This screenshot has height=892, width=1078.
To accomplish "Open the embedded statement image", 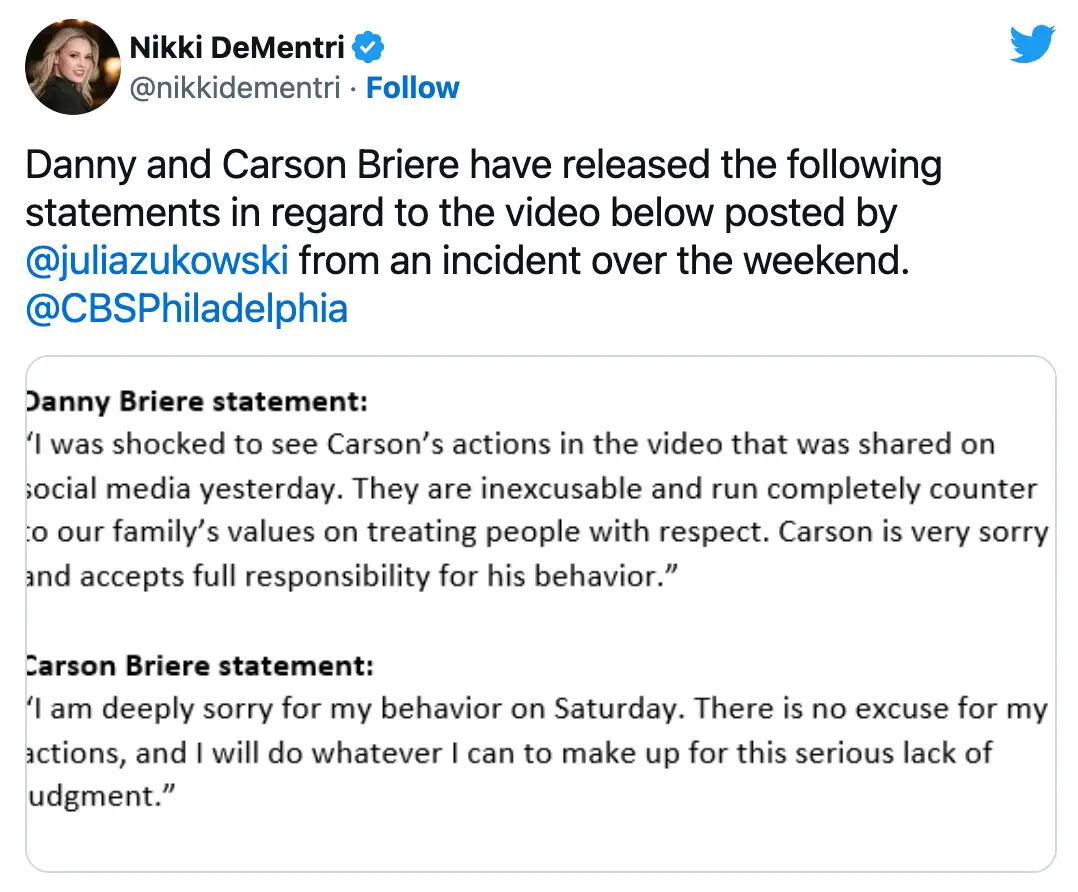I will (x=539, y=615).
